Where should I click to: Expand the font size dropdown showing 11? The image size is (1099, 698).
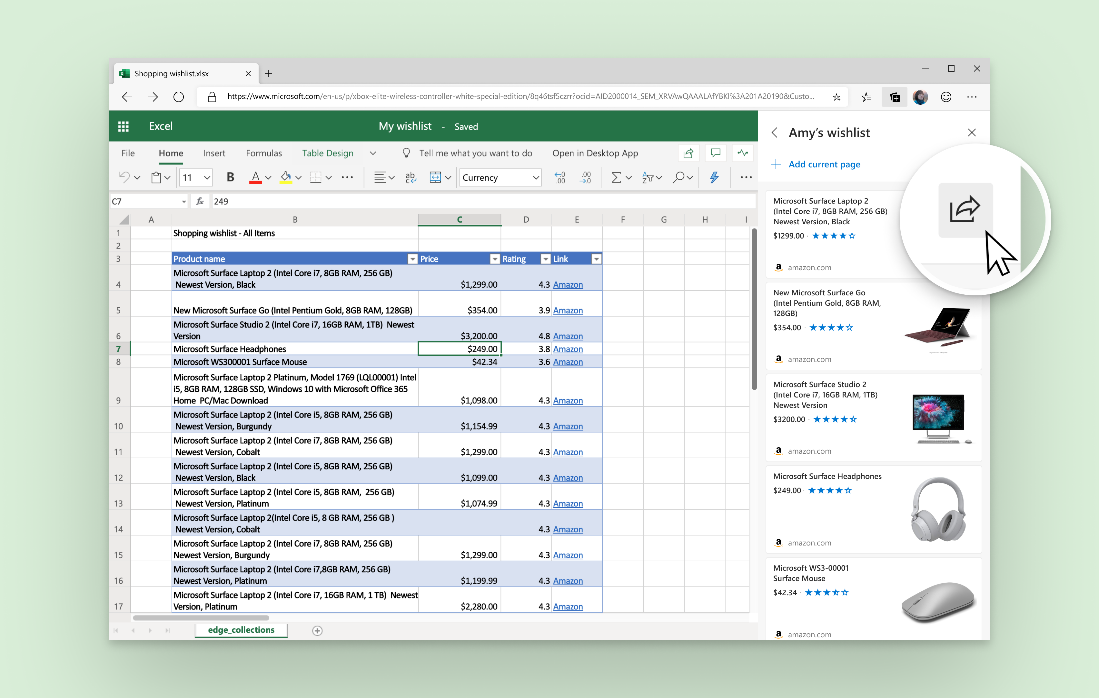pos(207,177)
